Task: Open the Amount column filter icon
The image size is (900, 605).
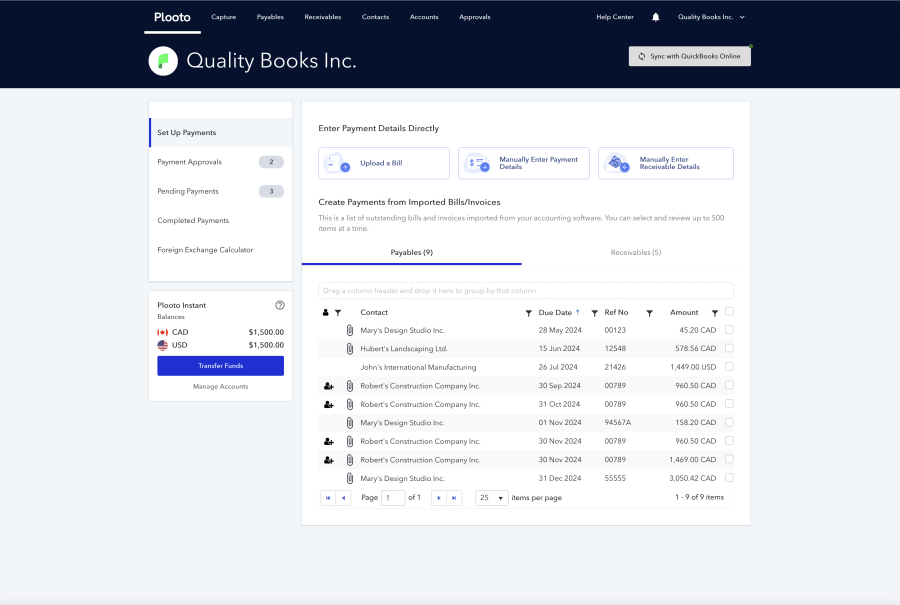Action: tap(715, 313)
